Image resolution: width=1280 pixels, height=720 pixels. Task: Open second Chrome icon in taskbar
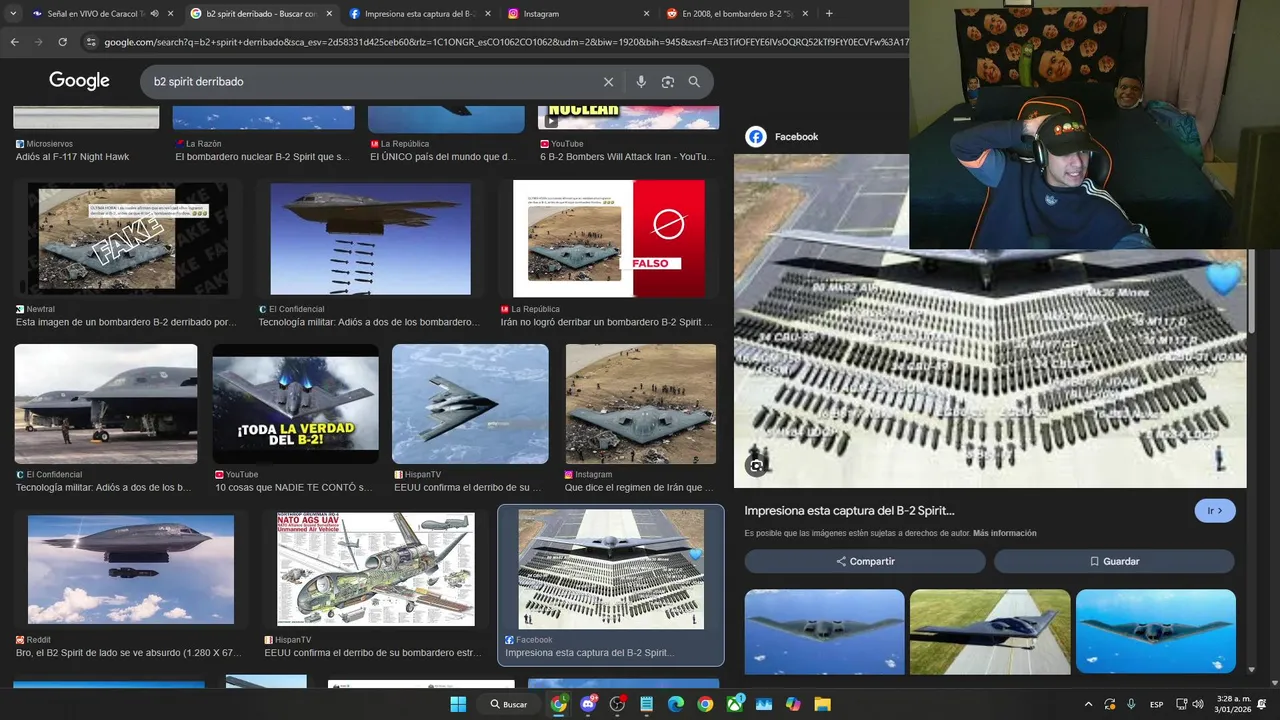[705, 704]
